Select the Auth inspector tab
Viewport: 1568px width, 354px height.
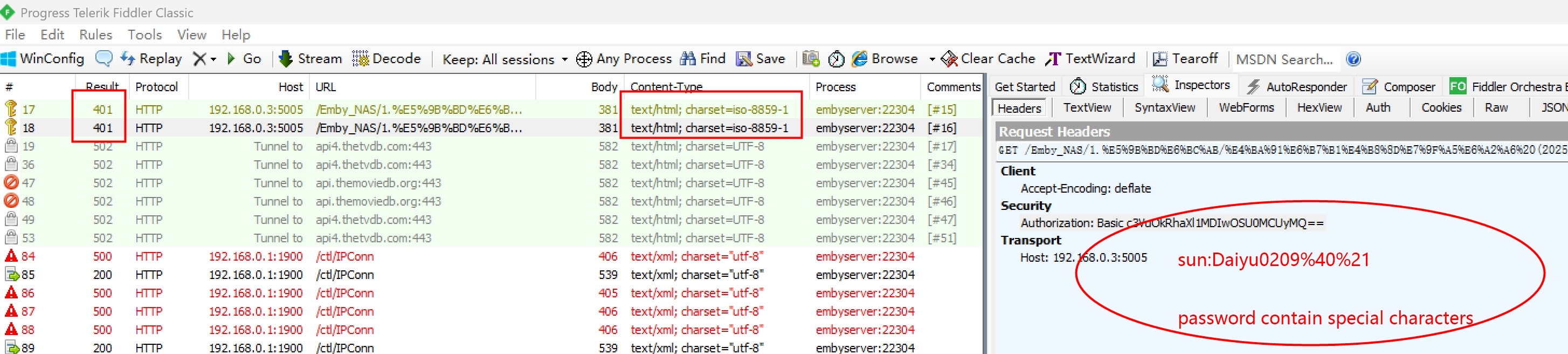coord(1378,108)
